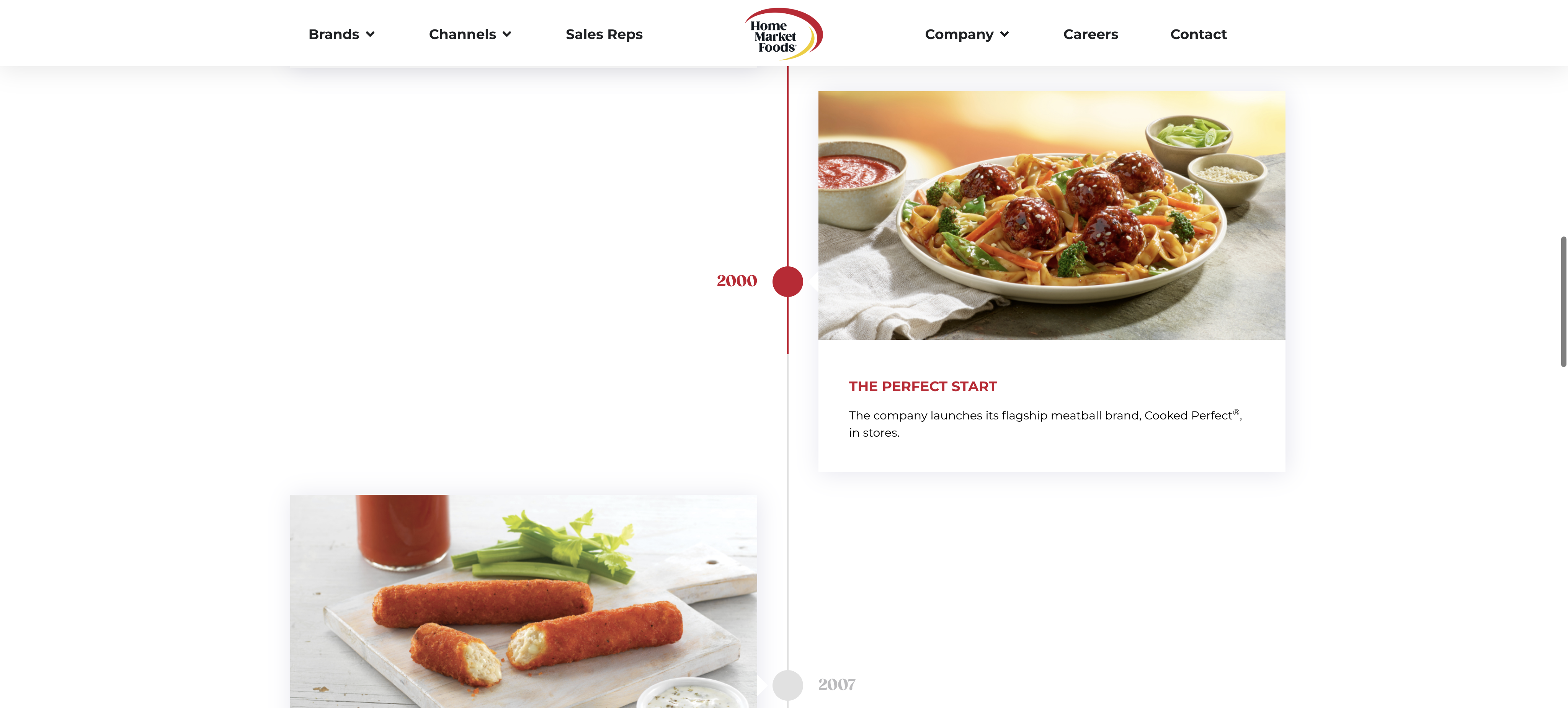The width and height of the screenshot is (1568, 708).
Task: Open the Channels menu label
Action: (x=462, y=34)
